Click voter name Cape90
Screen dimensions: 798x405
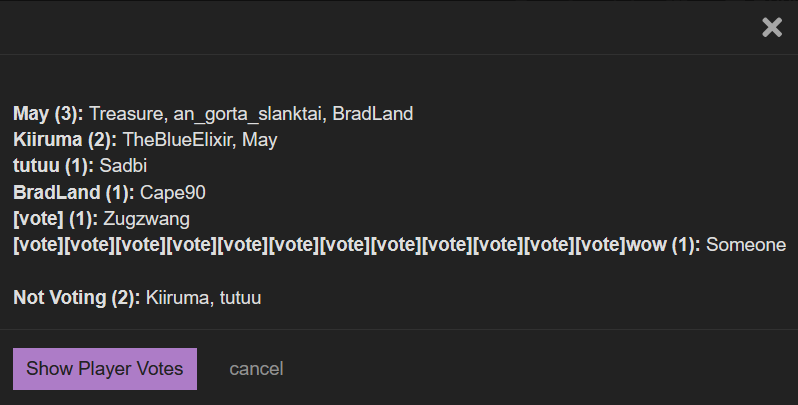pyautogui.click(x=173, y=193)
